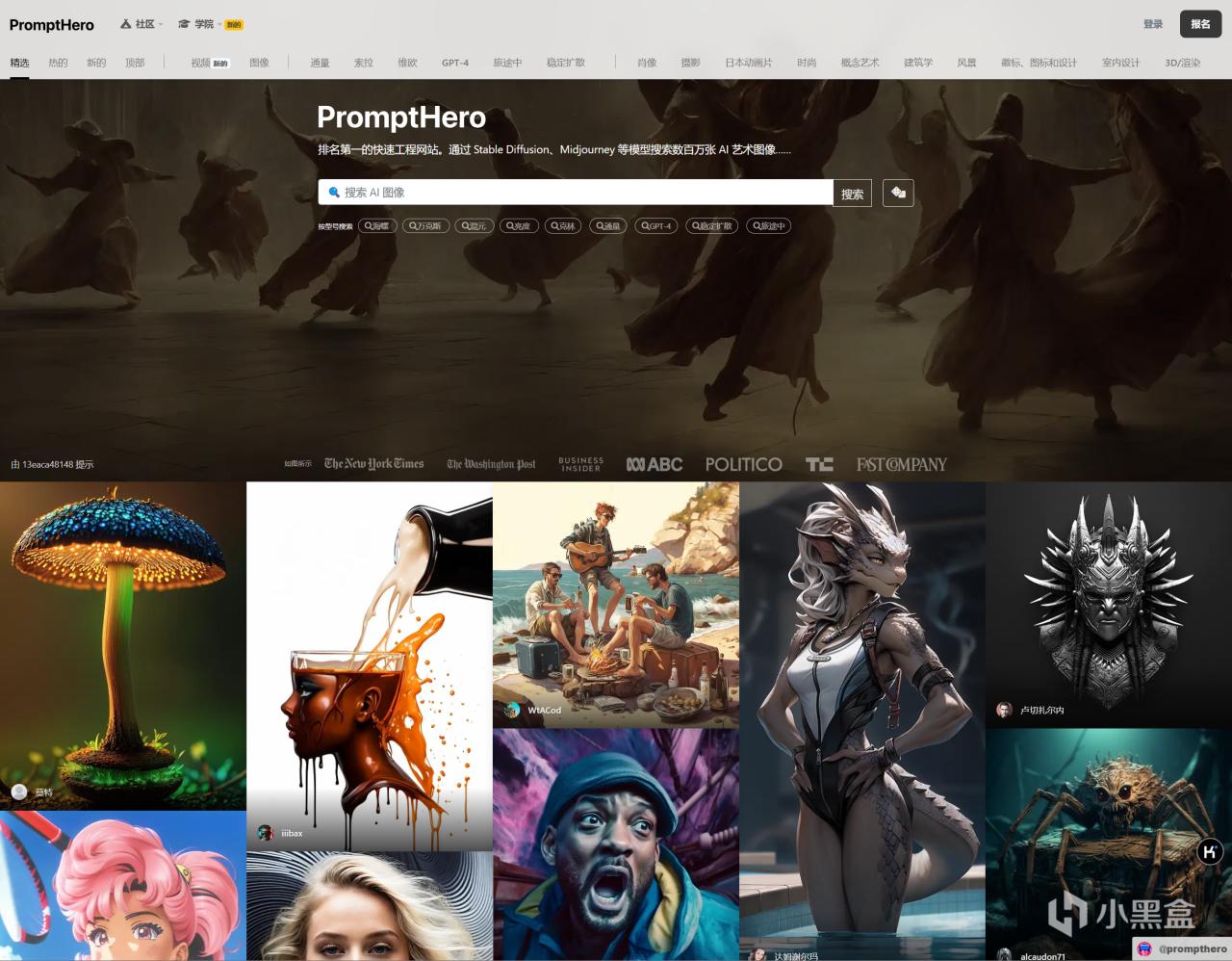Click the 万克斯 model search chip
1232x961 pixels.
point(425,226)
